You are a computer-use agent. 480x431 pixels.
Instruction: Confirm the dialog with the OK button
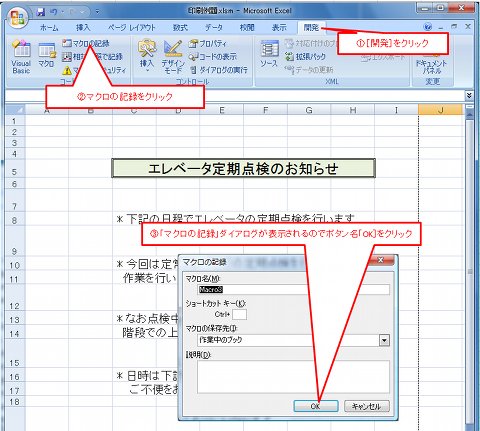tap(316, 406)
